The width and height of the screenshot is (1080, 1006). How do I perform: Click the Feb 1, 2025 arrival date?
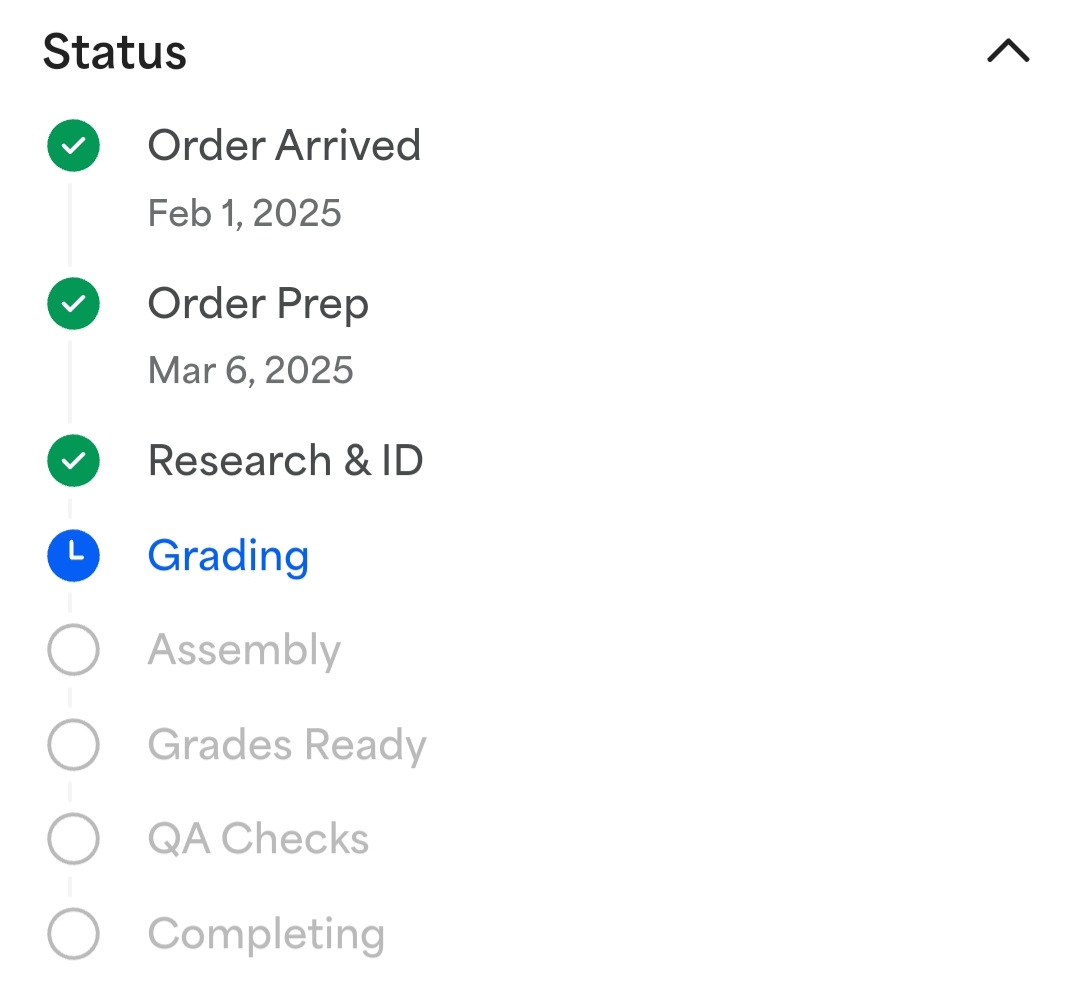tap(245, 213)
